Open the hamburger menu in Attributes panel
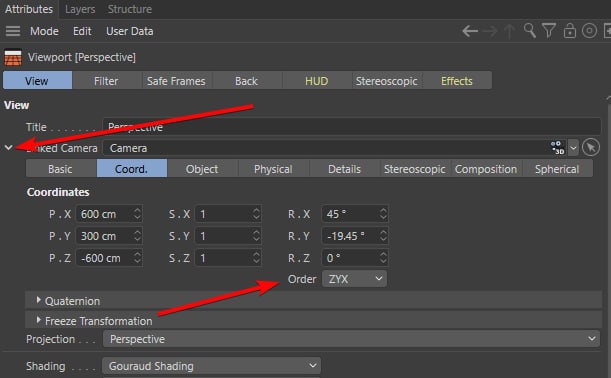 [x=12, y=31]
